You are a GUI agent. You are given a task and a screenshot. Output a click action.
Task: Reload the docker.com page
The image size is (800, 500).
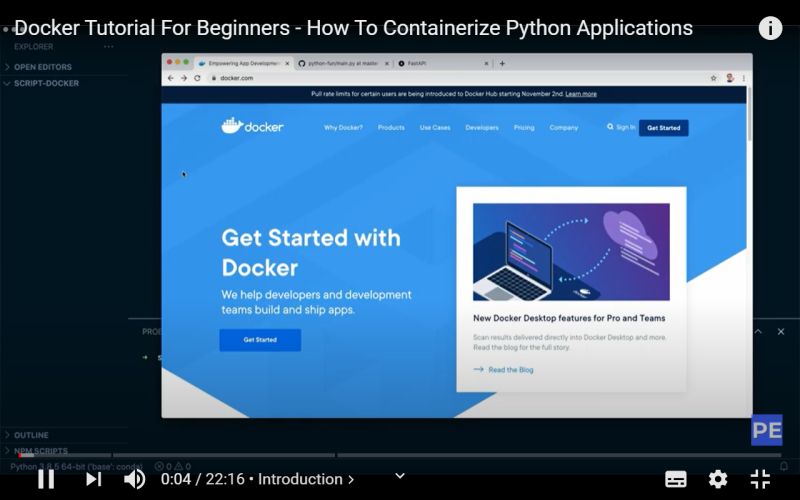coord(197,78)
